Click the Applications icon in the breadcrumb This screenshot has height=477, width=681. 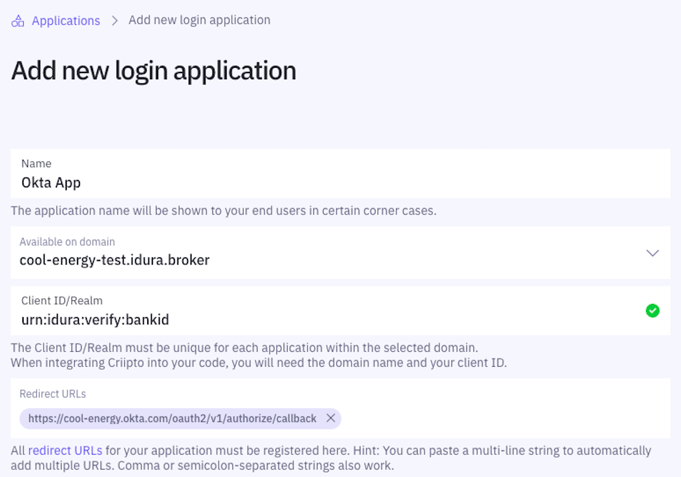point(18,20)
